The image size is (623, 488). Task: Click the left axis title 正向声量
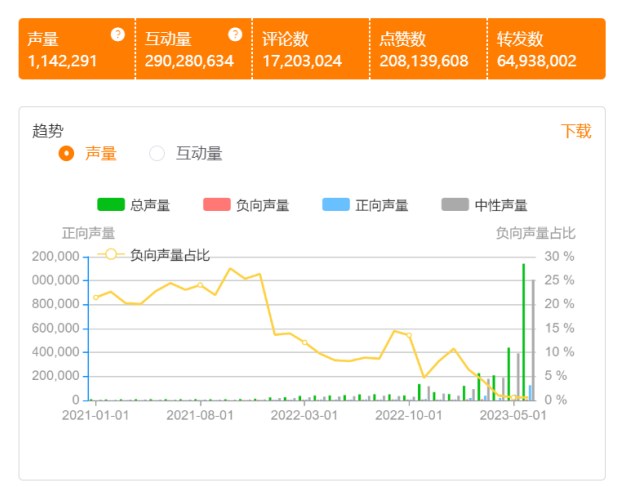[x=88, y=233]
